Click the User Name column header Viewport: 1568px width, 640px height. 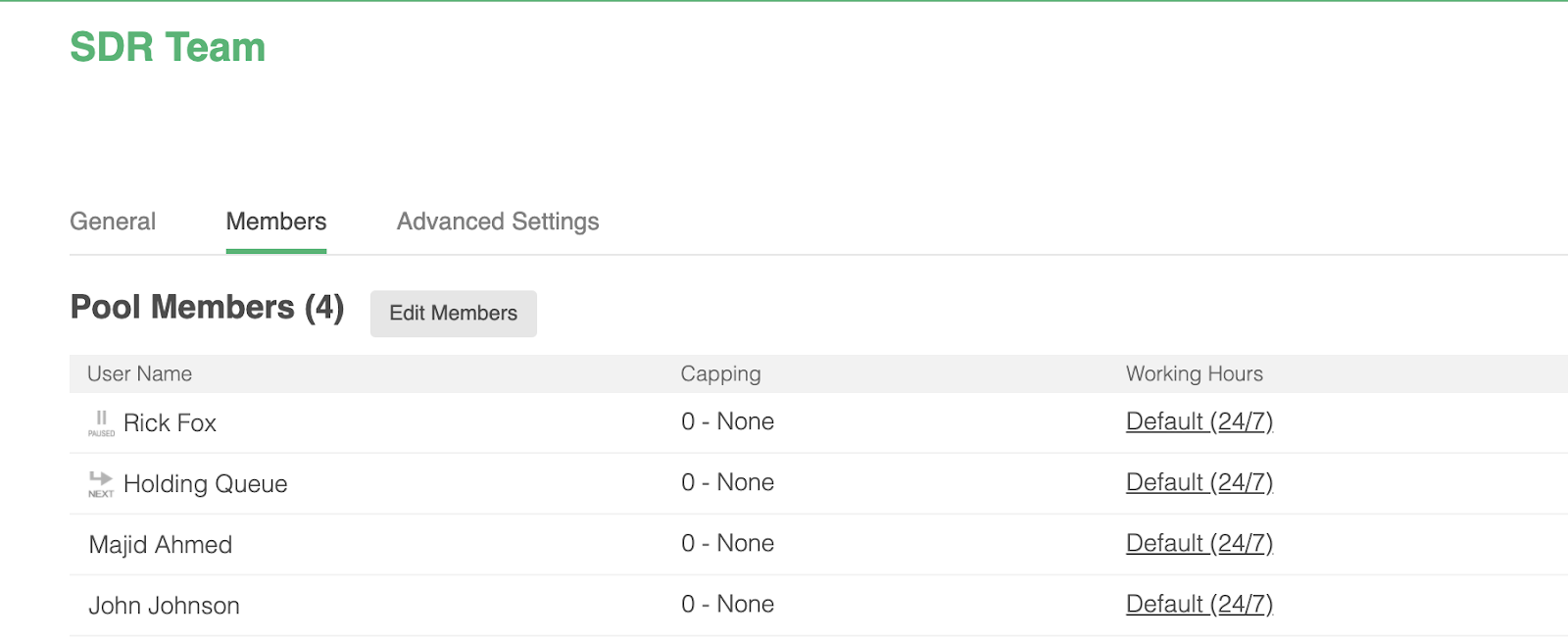(140, 373)
